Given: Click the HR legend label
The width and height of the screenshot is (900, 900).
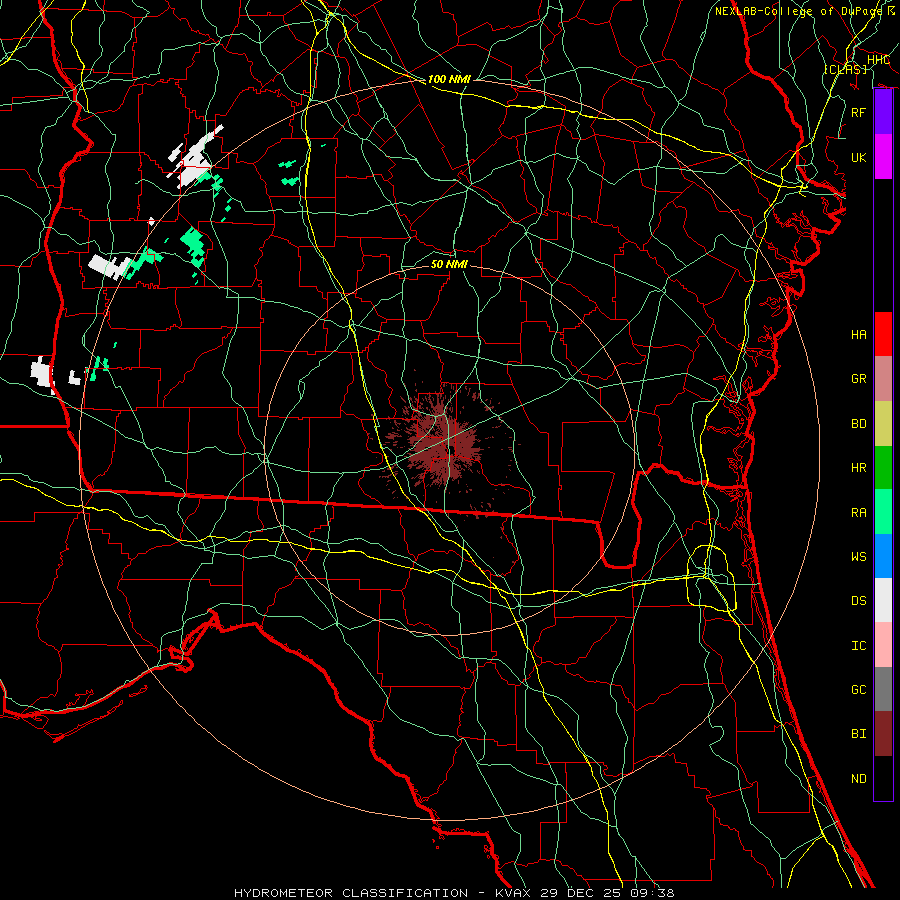Looking at the screenshot, I should coord(859,468).
